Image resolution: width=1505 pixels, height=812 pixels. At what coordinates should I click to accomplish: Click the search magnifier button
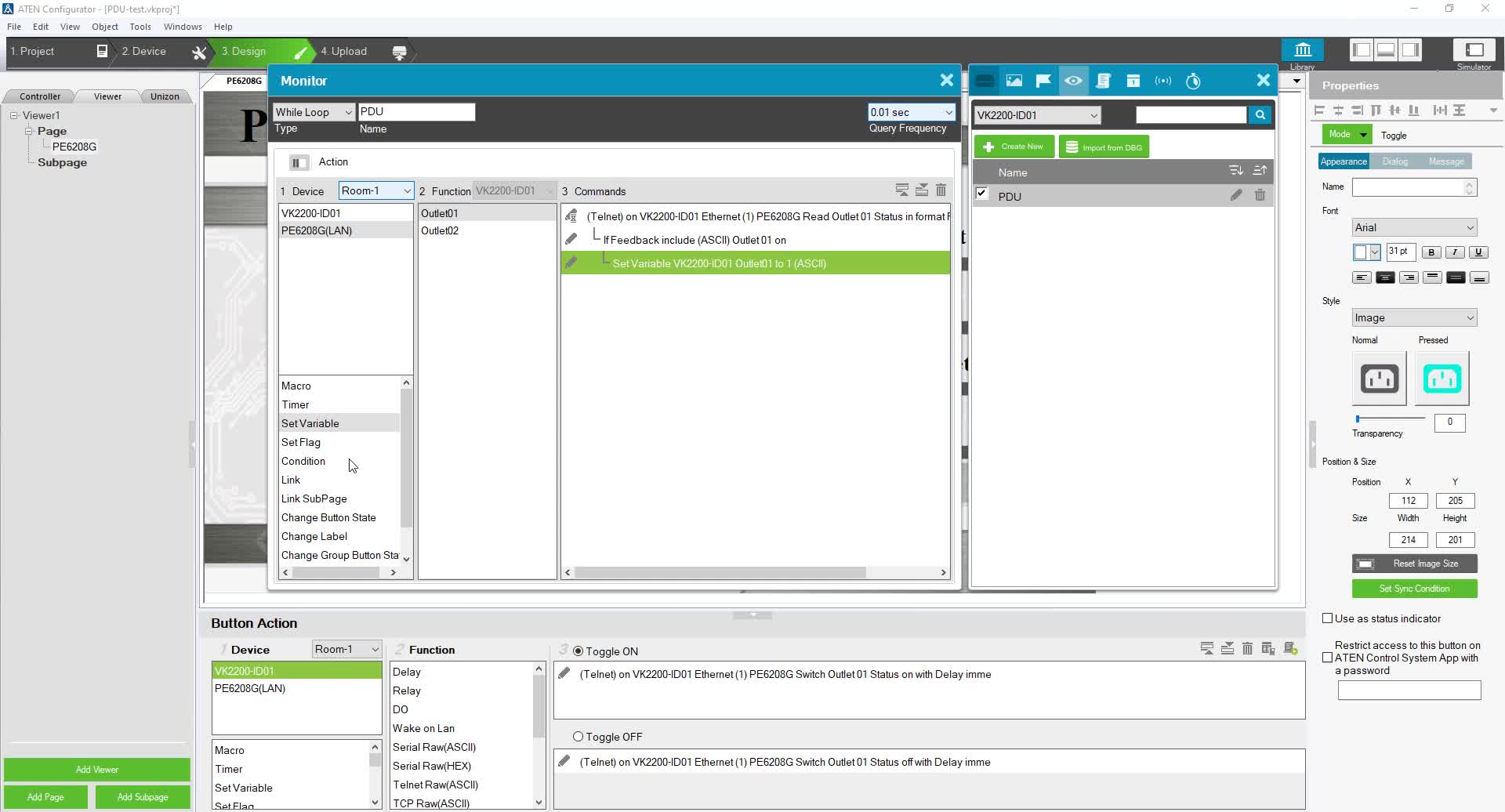tap(1260, 115)
